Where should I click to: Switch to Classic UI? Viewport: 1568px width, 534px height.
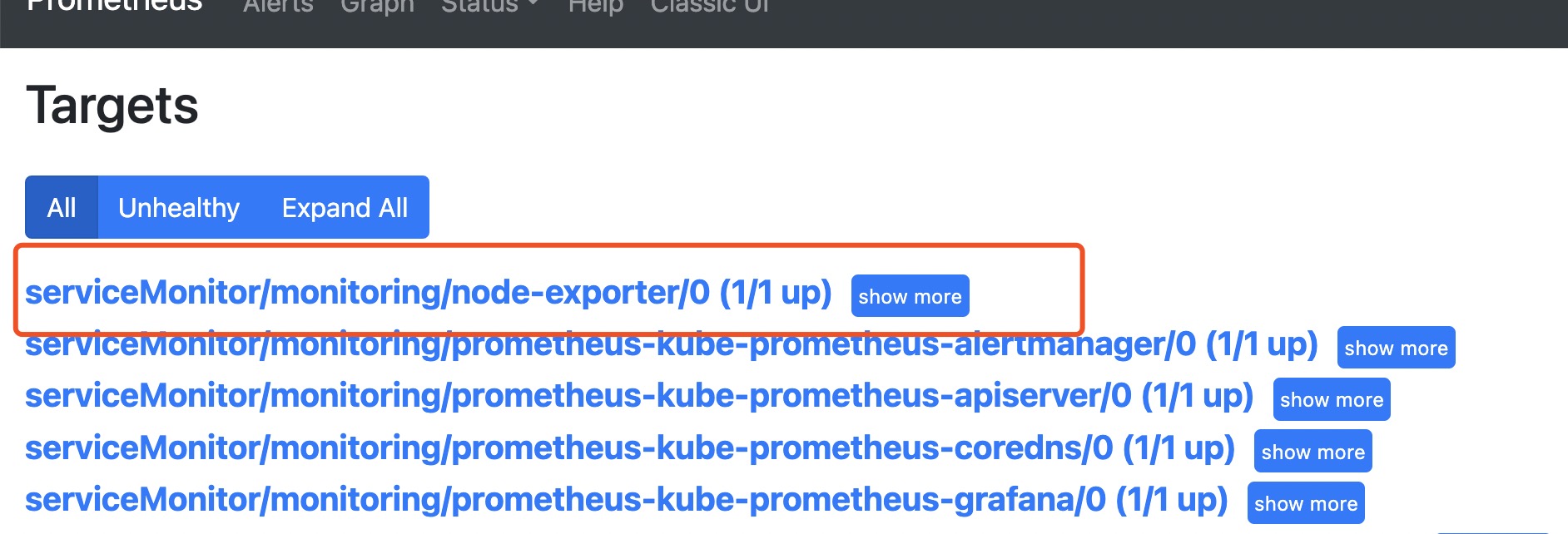710,6
